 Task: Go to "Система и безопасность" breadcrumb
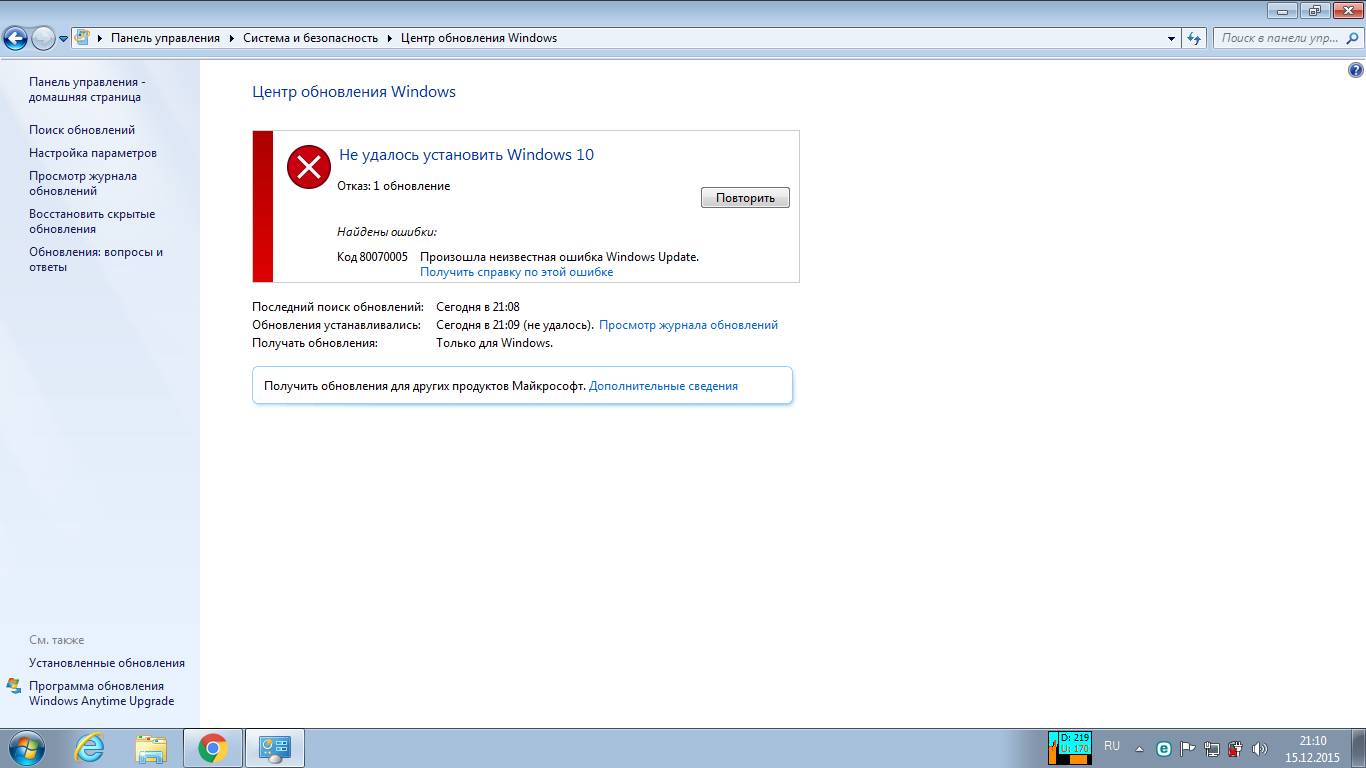click(310, 38)
